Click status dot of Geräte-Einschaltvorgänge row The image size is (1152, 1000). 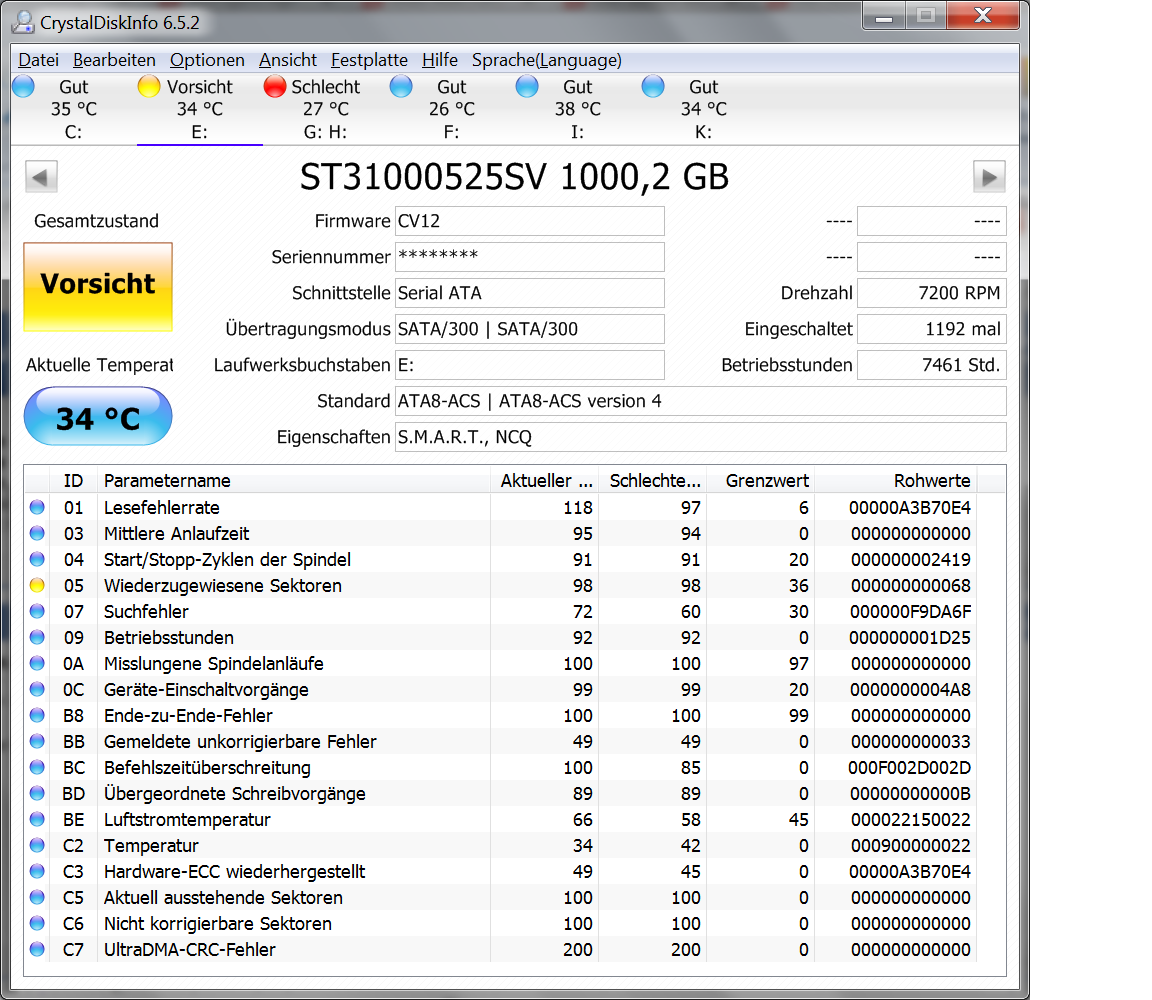[37, 689]
